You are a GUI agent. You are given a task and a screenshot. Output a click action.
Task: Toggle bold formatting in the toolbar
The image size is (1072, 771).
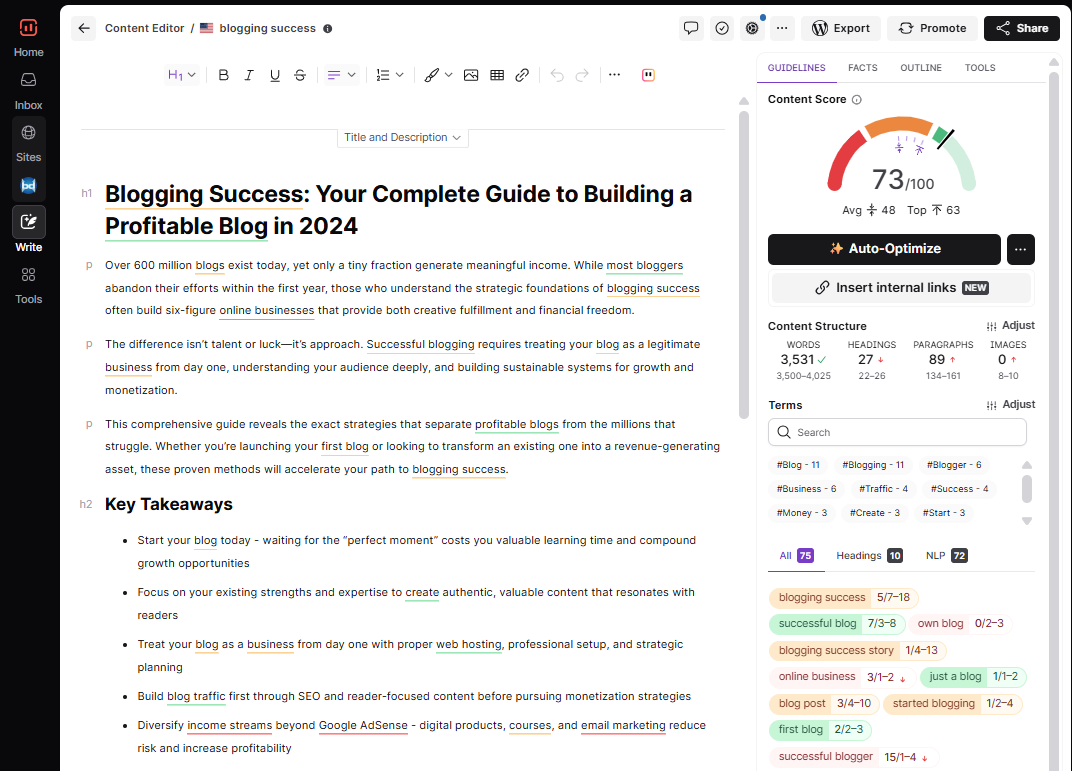[x=223, y=74]
